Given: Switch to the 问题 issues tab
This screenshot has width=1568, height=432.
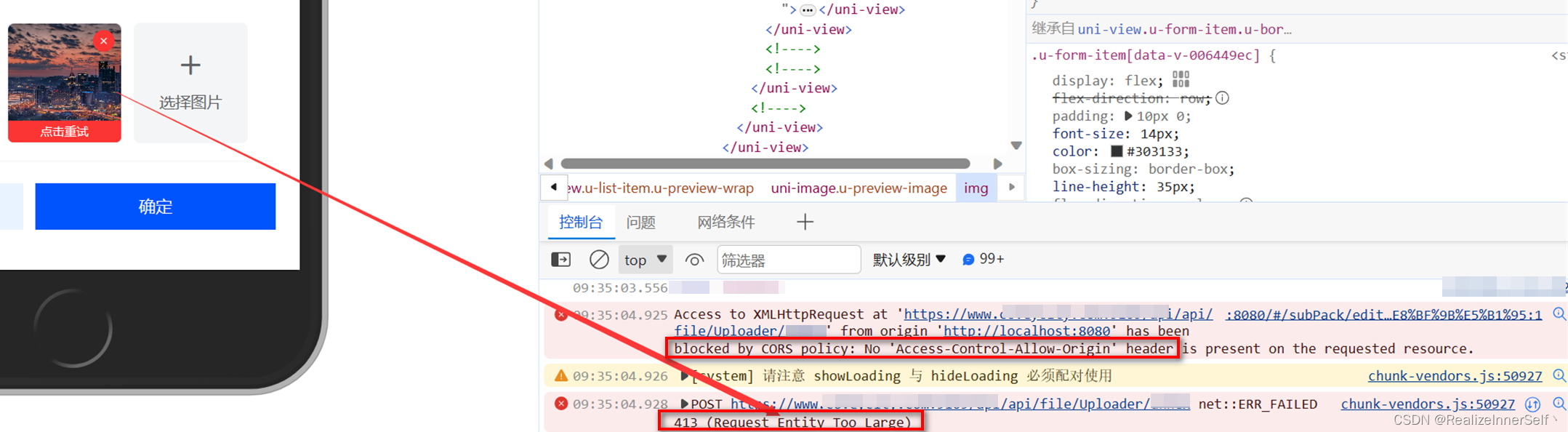Looking at the screenshot, I should [x=640, y=223].
